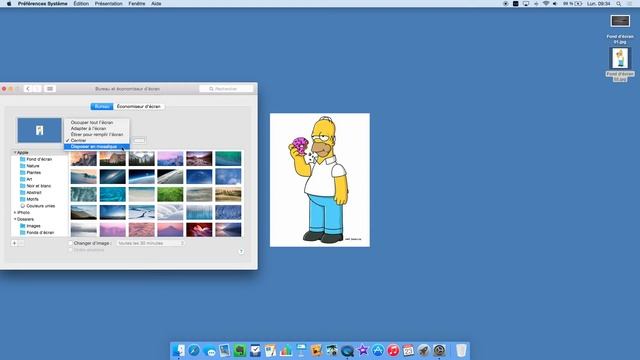Open the Numbers bar-chart app in Dock

[x=286, y=350]
